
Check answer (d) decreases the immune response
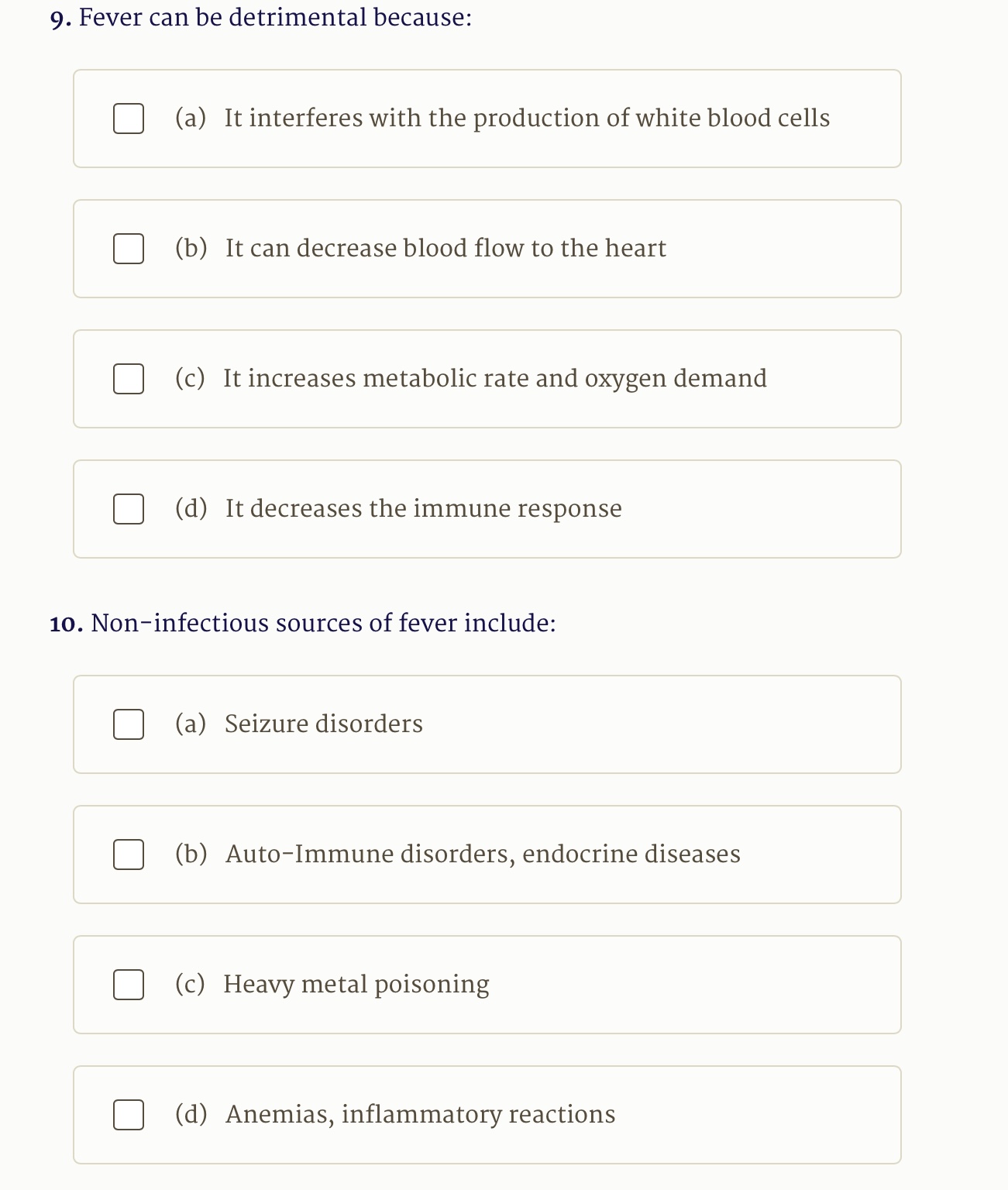(129, 508)
